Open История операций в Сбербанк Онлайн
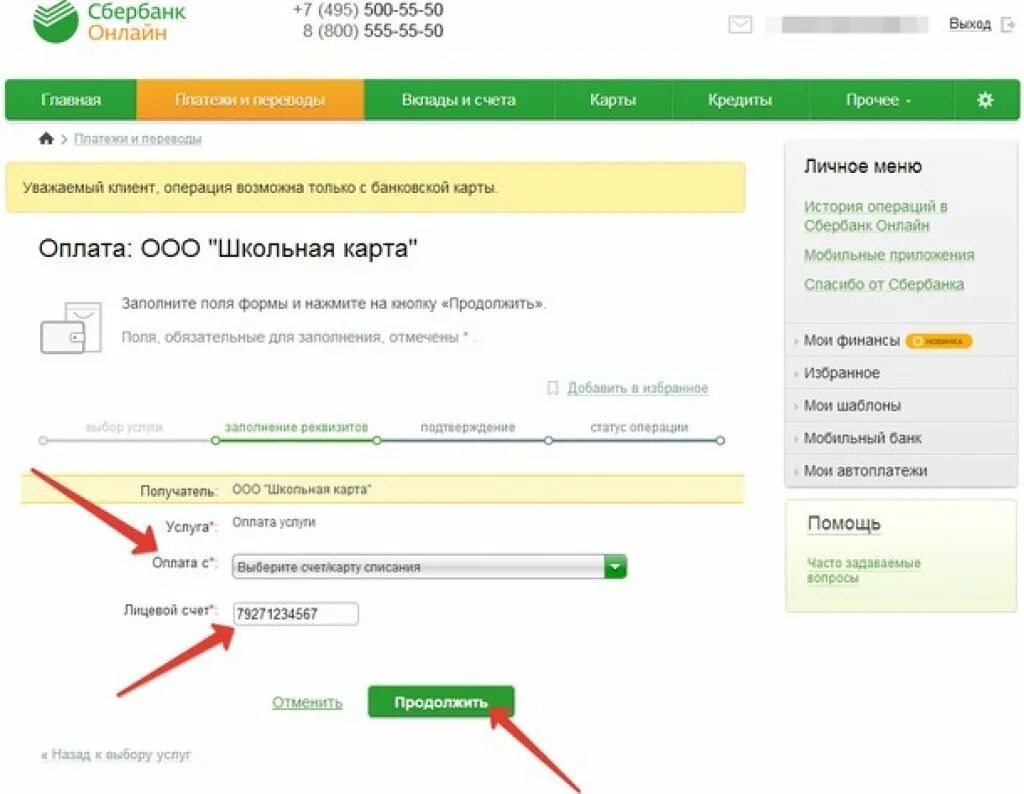The height and width of the screenshot is (794, 1024). coord(875,216)
